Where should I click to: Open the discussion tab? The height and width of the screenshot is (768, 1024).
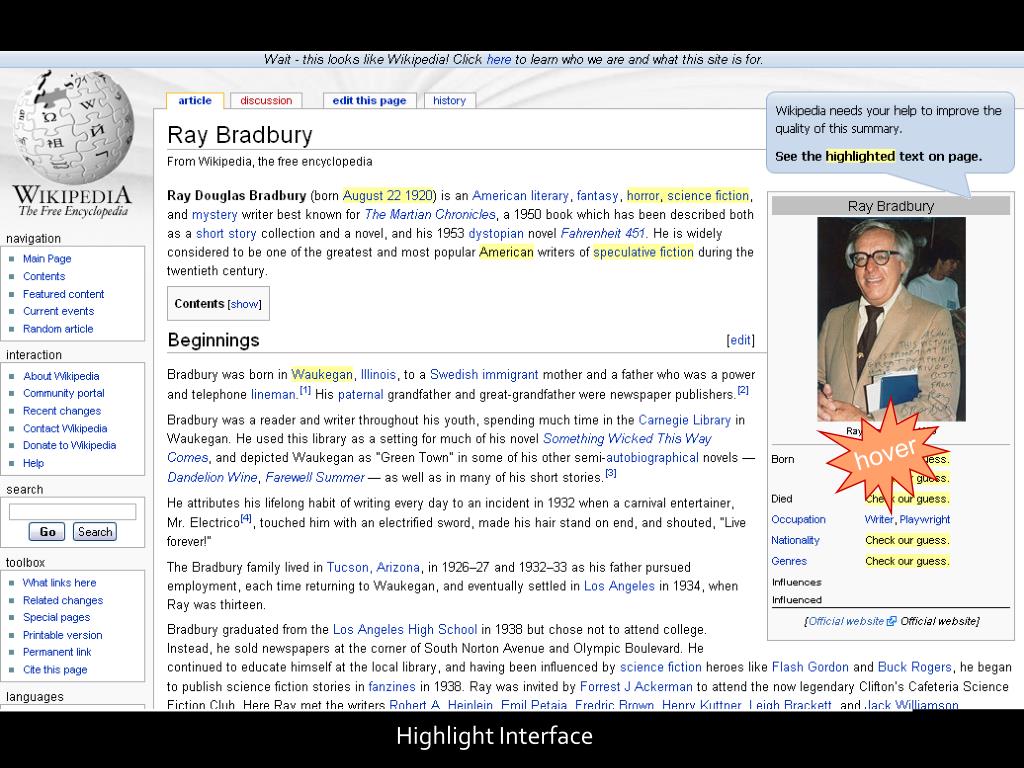(266, 101)
